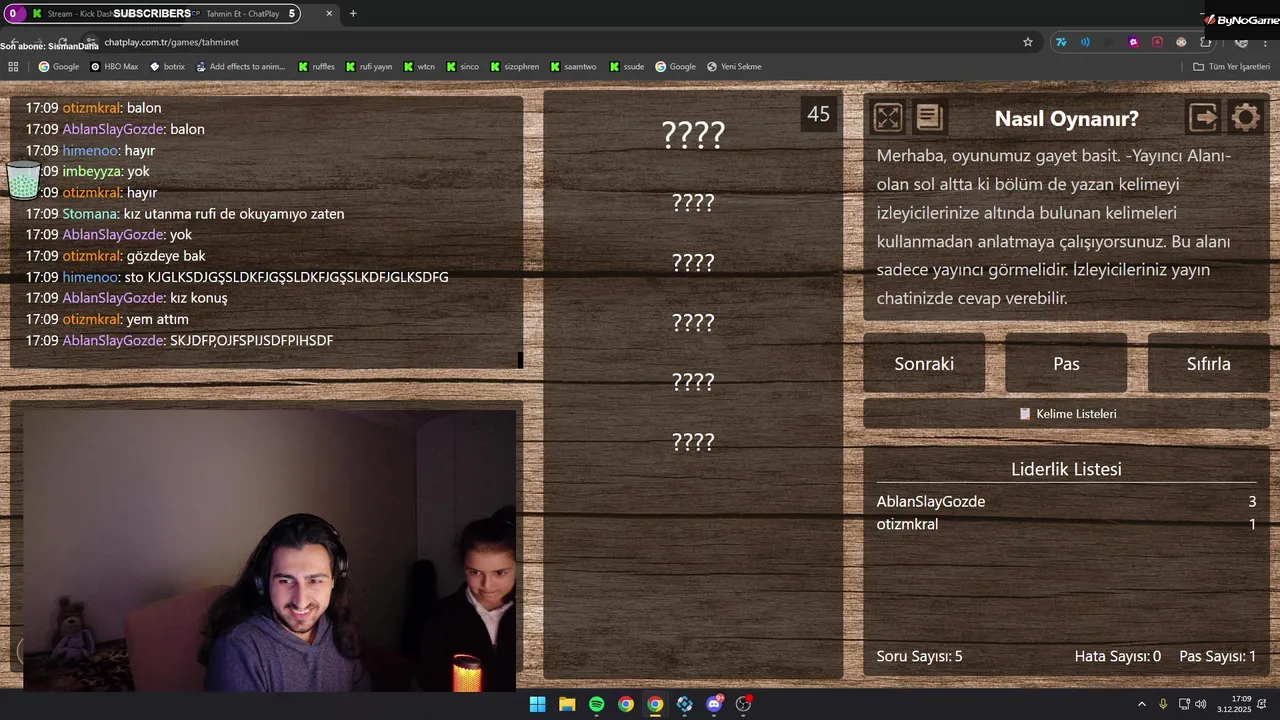
Task: Click the exit arrow icon
Action: [1203, 118]
